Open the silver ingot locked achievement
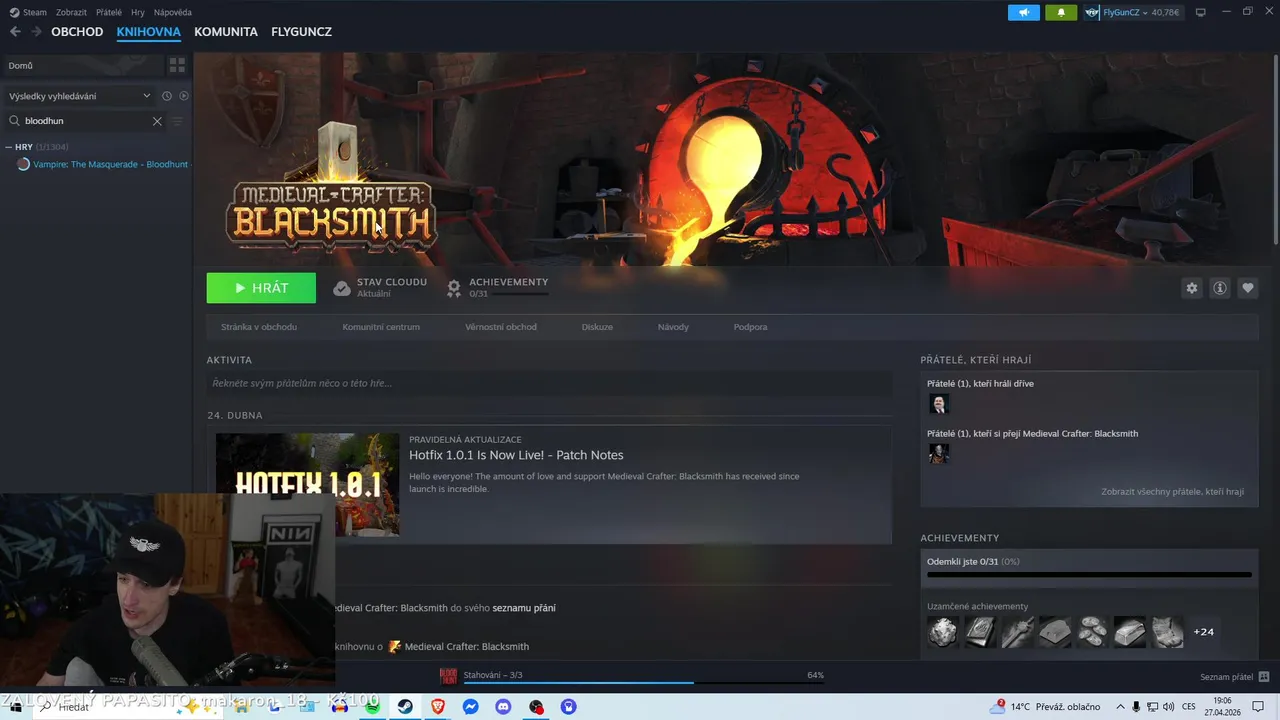 (x=1130, y=632)
